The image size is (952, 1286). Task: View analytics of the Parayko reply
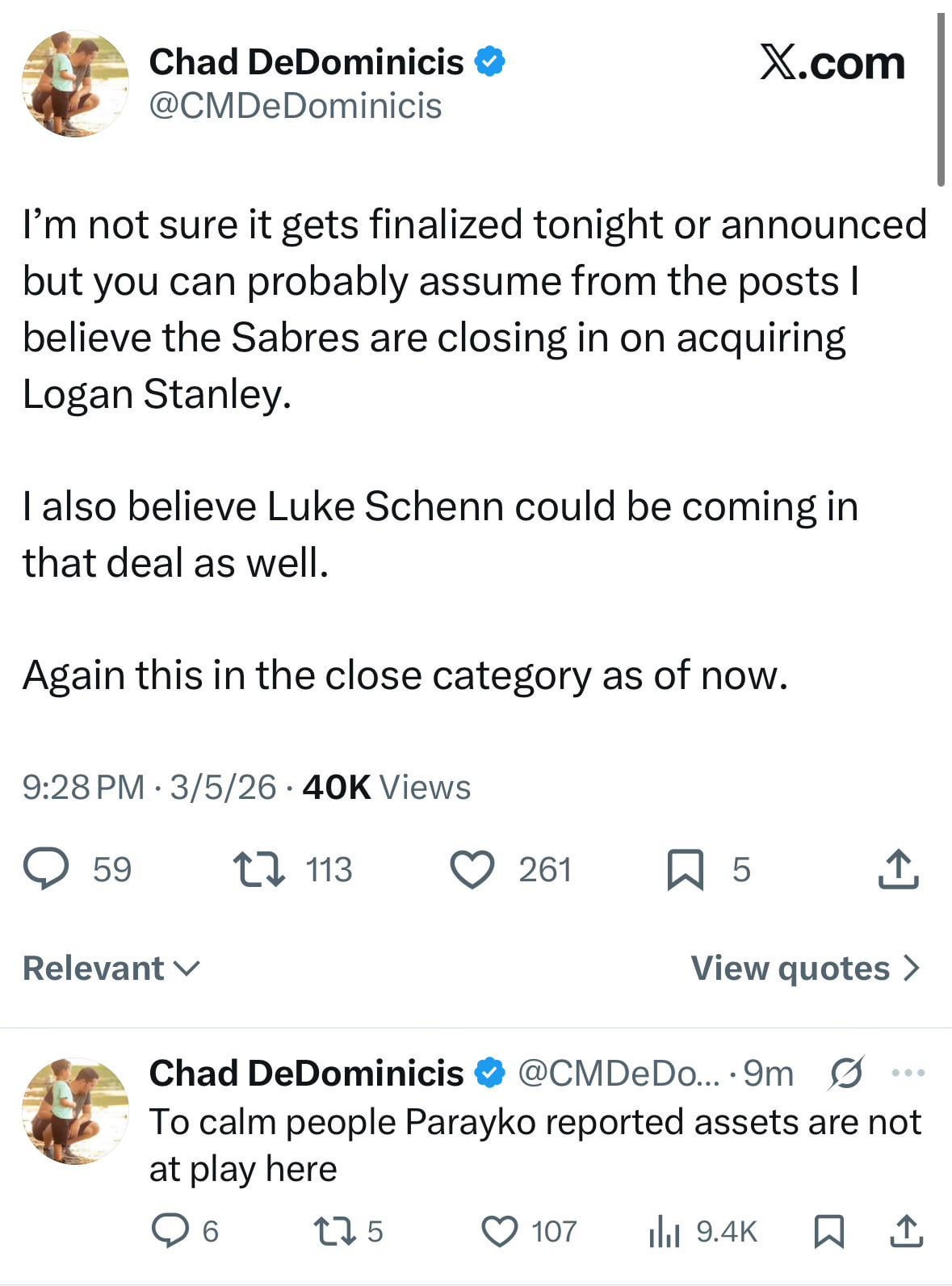pos(665,1231)
